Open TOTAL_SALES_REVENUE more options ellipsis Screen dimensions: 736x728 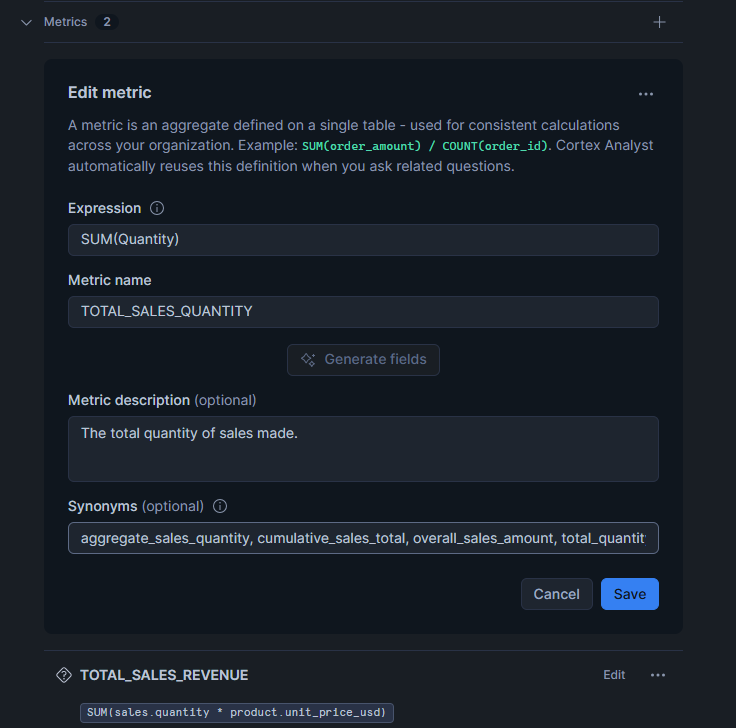(x=658, y=675)
